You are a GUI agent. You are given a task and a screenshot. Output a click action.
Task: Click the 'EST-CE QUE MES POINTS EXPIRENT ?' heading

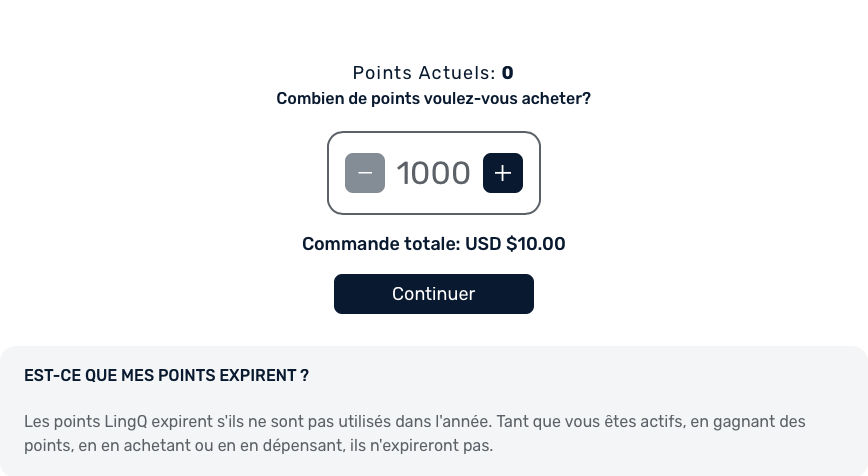click(166, 376)
